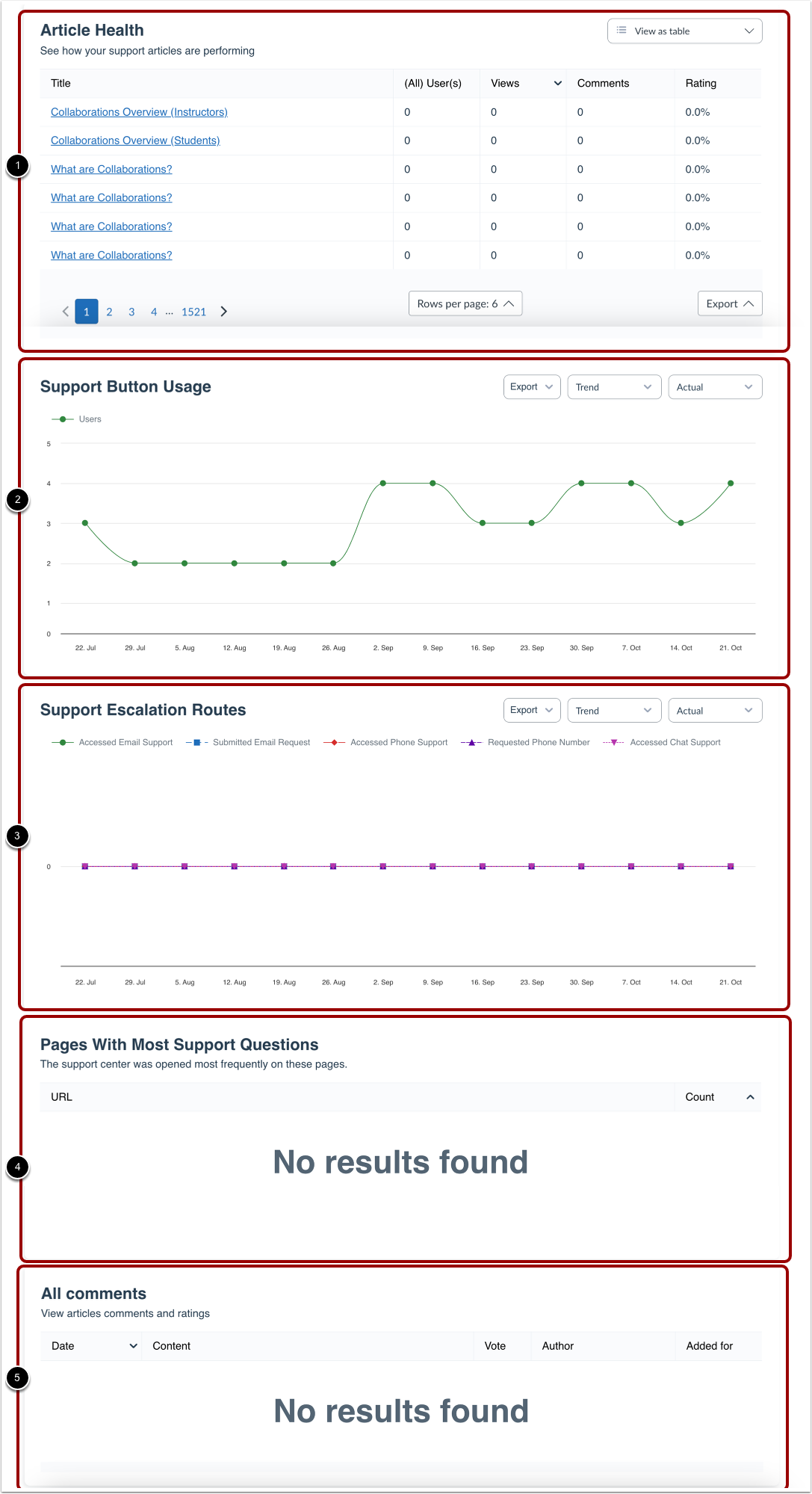Select page 1 in pagination
This screenshot has width=812, height=1494.
tap(87, 312)
